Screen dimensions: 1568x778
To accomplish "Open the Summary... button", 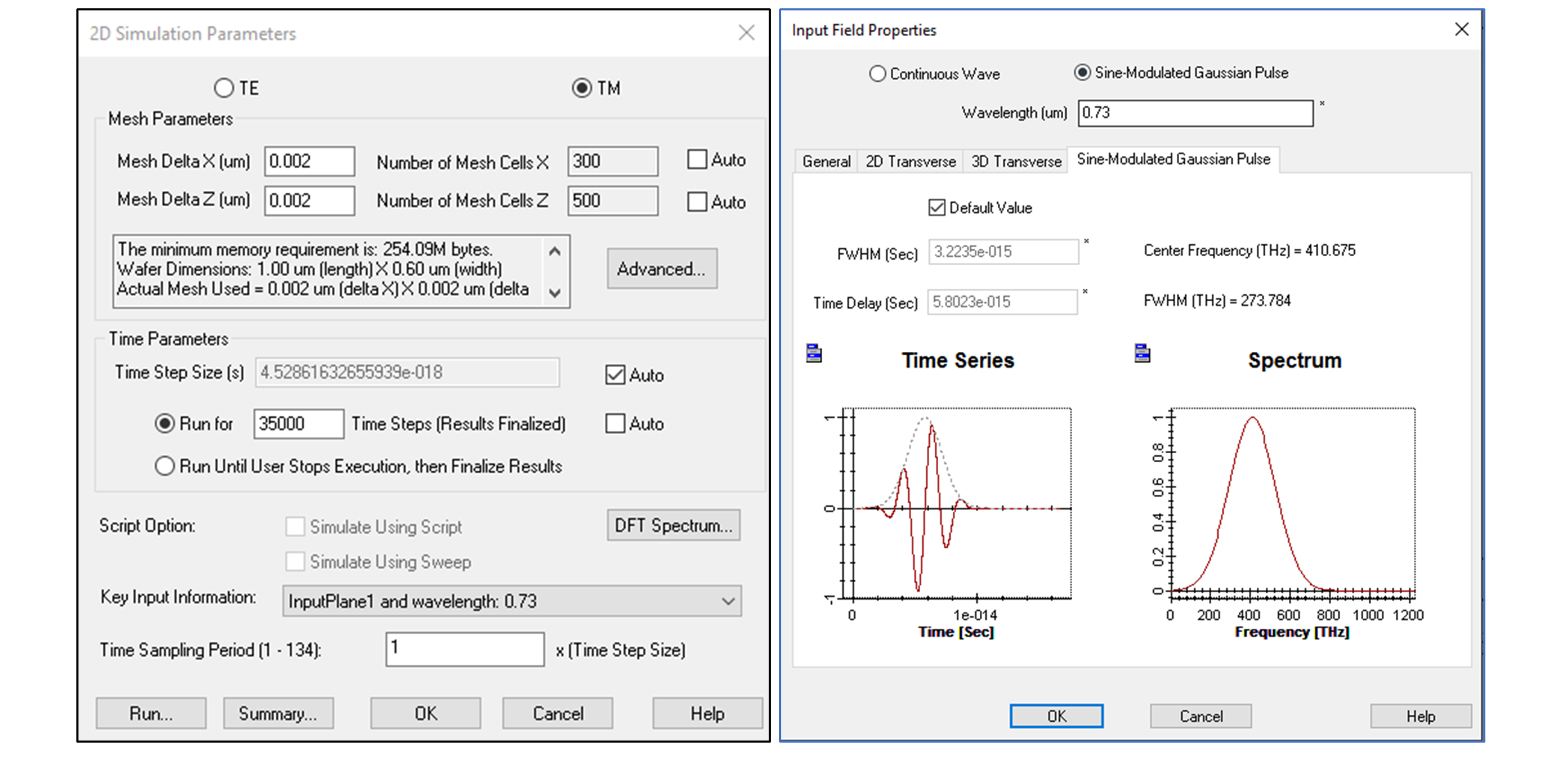I will click(x=278, y=713).
